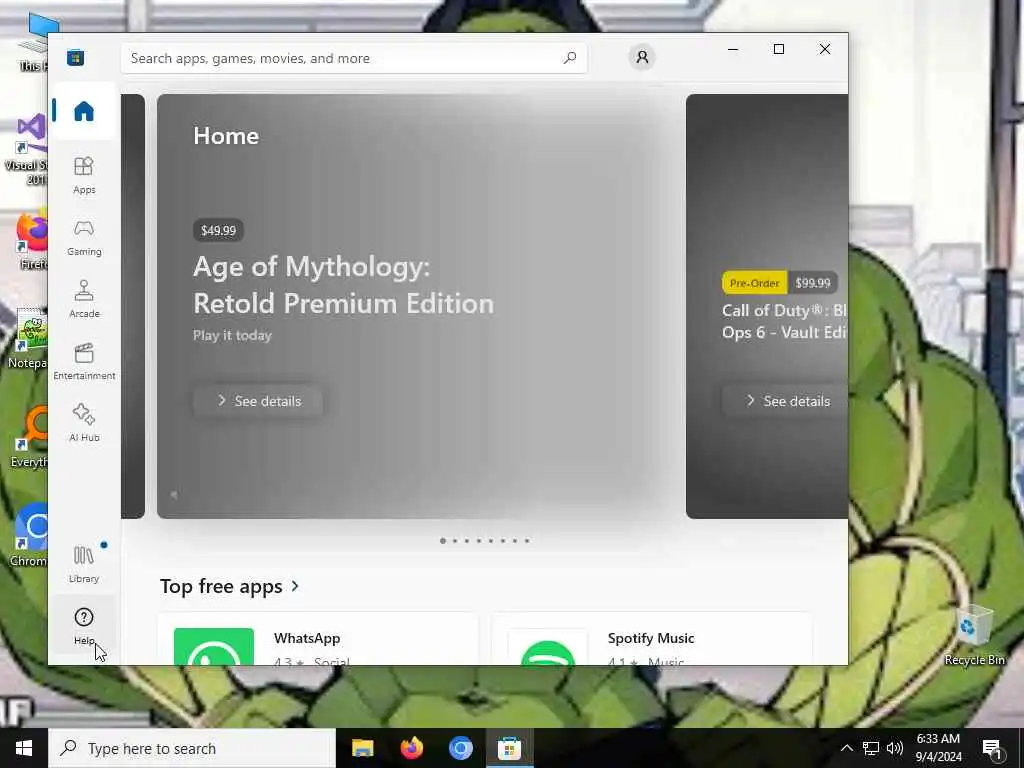Click the WhatsApp green app icon
The image size is (1024, 768).
pyautogui.click(x=214, y=647)
